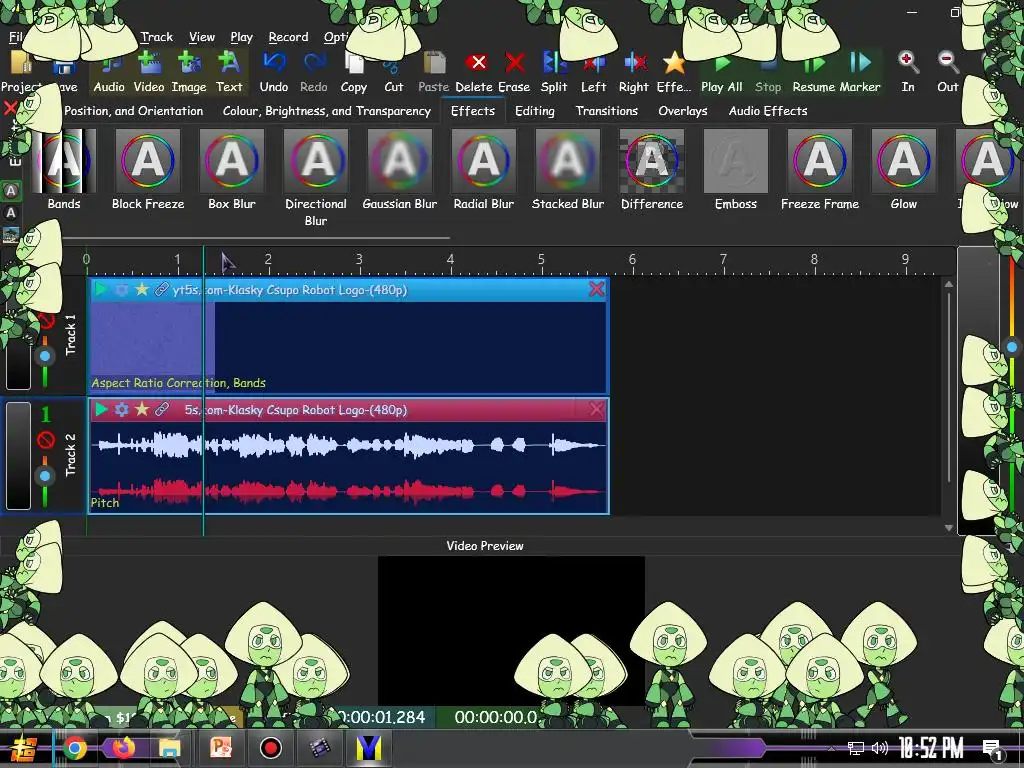
Task: Click the trim Right toolbar icon
Action: 633,71
